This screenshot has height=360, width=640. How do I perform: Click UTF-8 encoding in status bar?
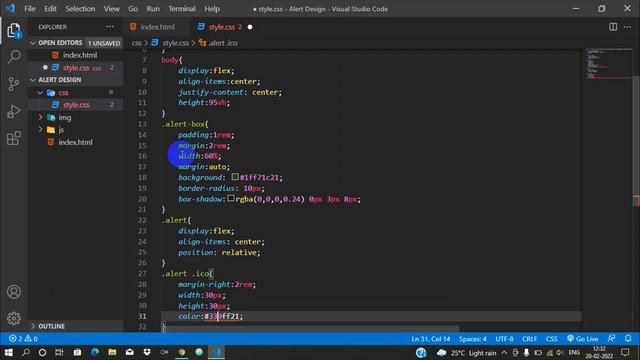(504, 339)
